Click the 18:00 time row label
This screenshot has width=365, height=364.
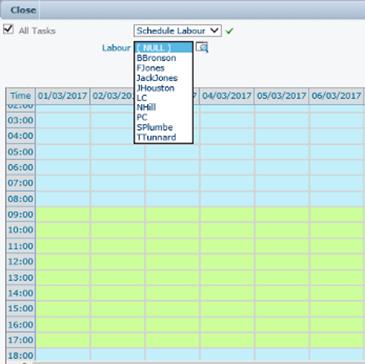[x=21, y=356]
